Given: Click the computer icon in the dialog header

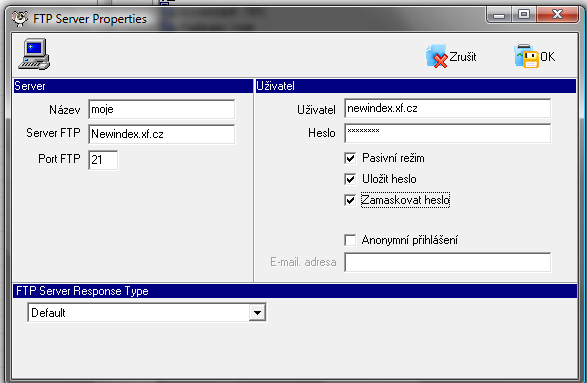Looking at the screenshot, I should [34, 54].
